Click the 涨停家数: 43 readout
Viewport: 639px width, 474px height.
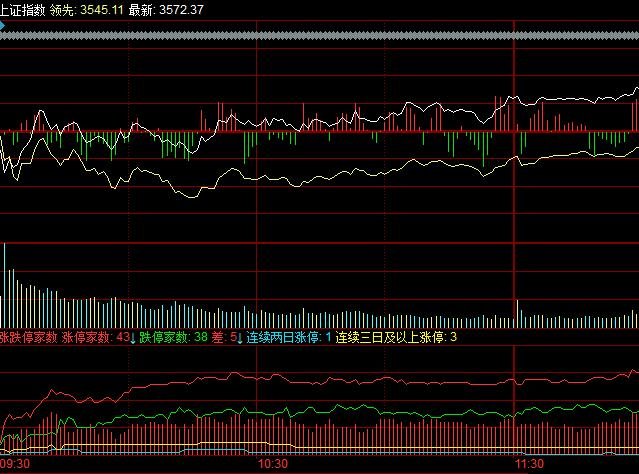click(96, 337)
